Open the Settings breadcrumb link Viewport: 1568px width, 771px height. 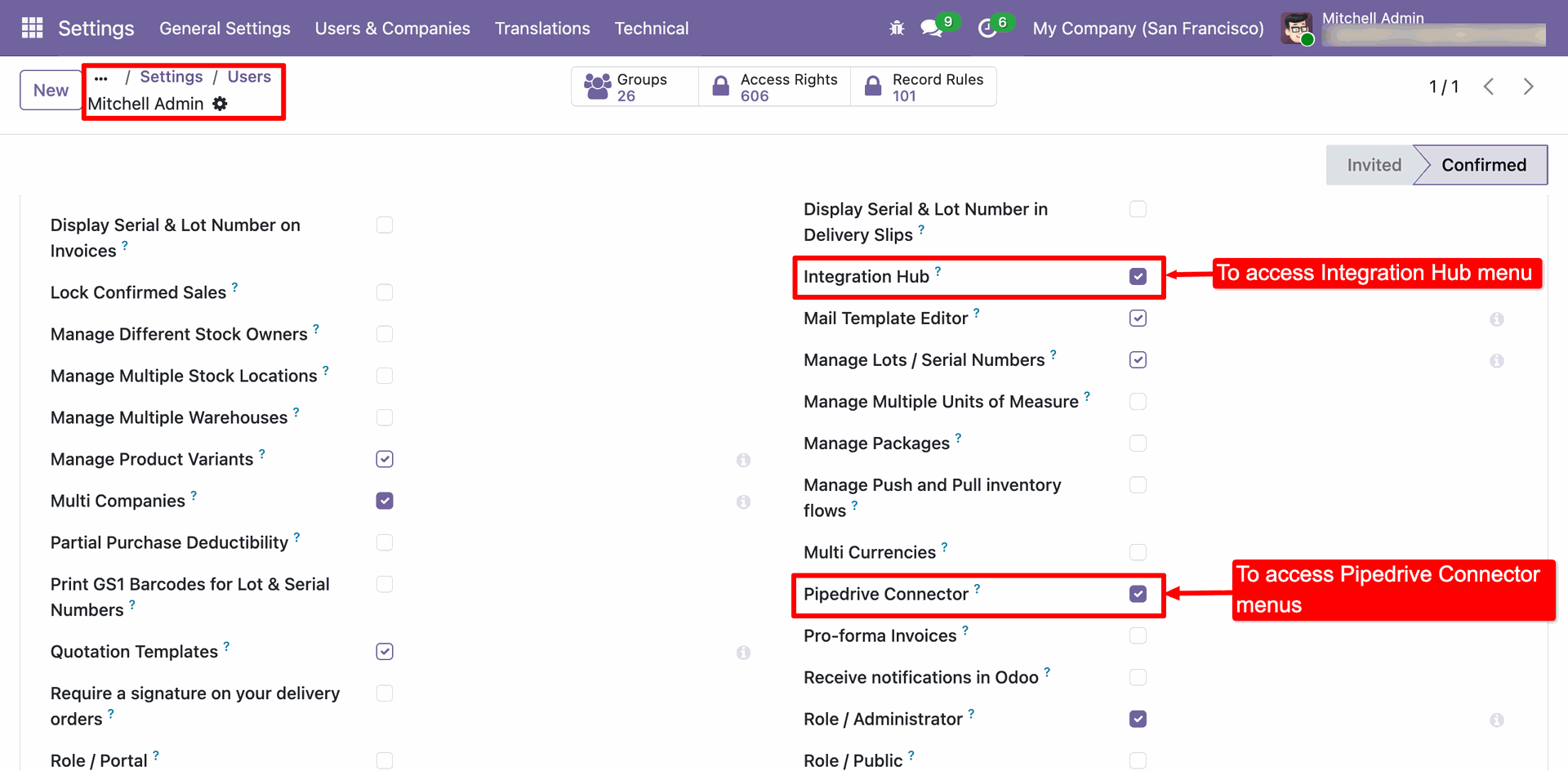[x=171, y=77]
